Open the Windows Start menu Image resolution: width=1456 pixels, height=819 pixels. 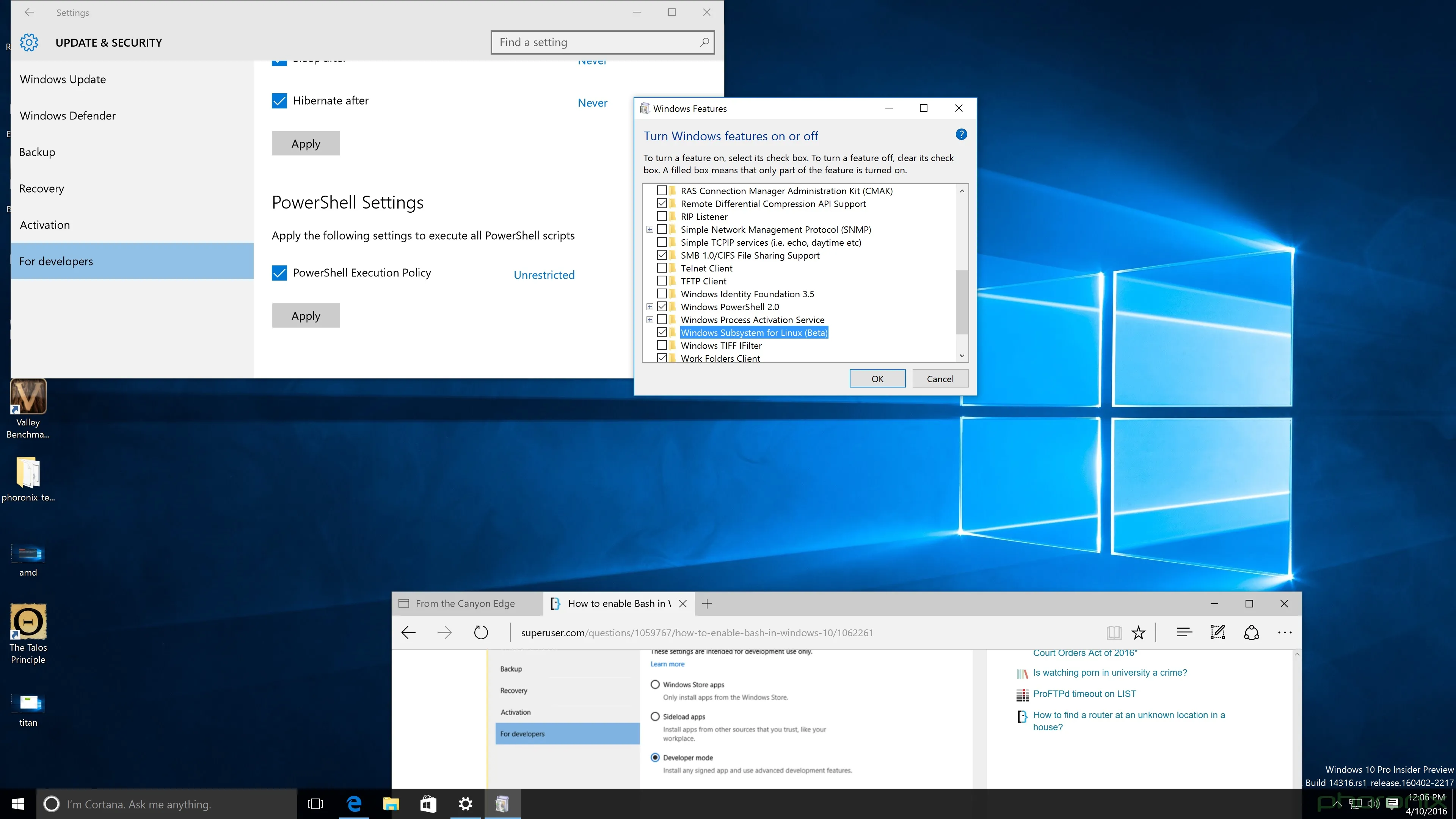tap(18, 804)
